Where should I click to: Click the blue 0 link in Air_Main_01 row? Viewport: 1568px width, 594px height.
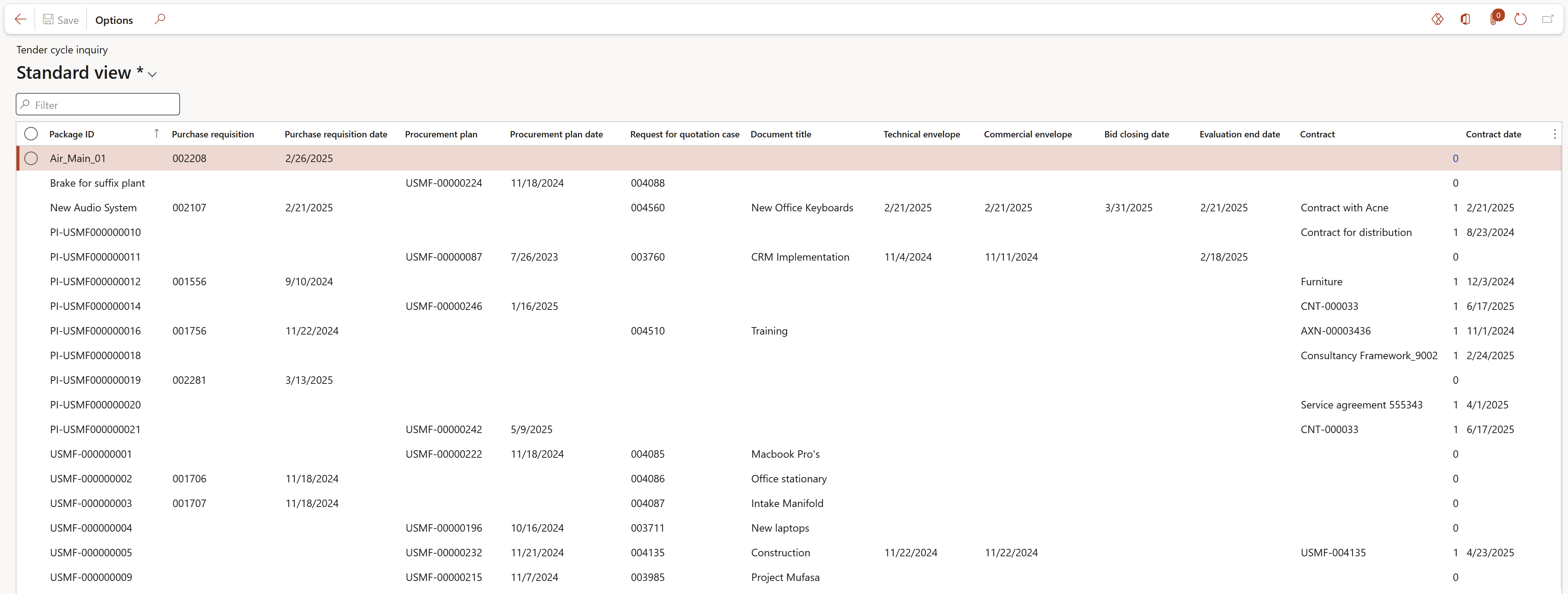(1455, 158)
